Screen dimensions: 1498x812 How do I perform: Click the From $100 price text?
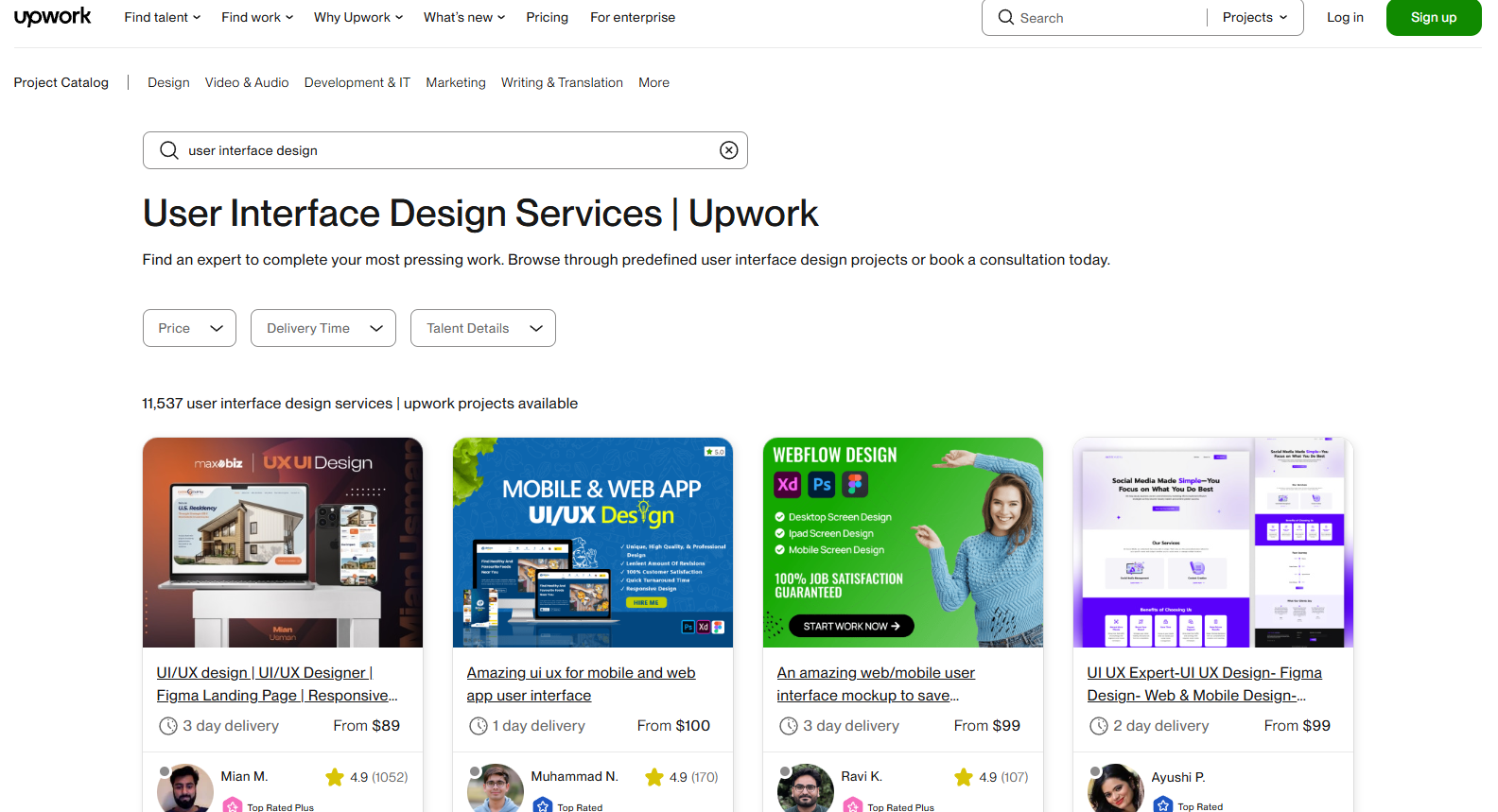click(673, 726)
